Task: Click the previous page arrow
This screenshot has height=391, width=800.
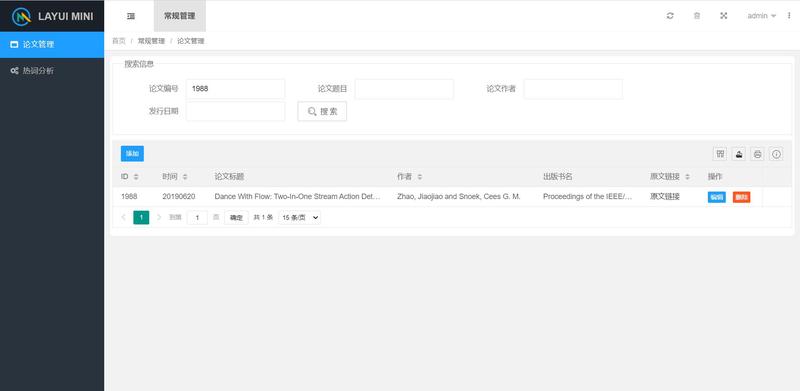Action: point(123,217)
